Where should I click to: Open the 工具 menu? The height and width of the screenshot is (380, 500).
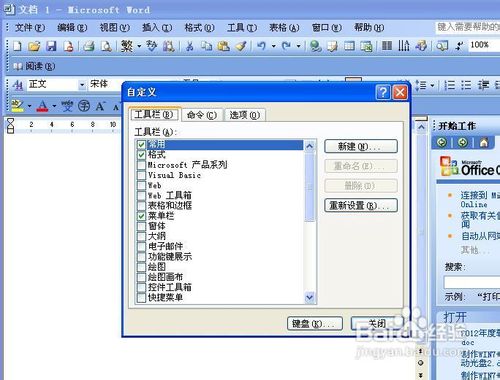pyautogui.click(x=242, y=27)
